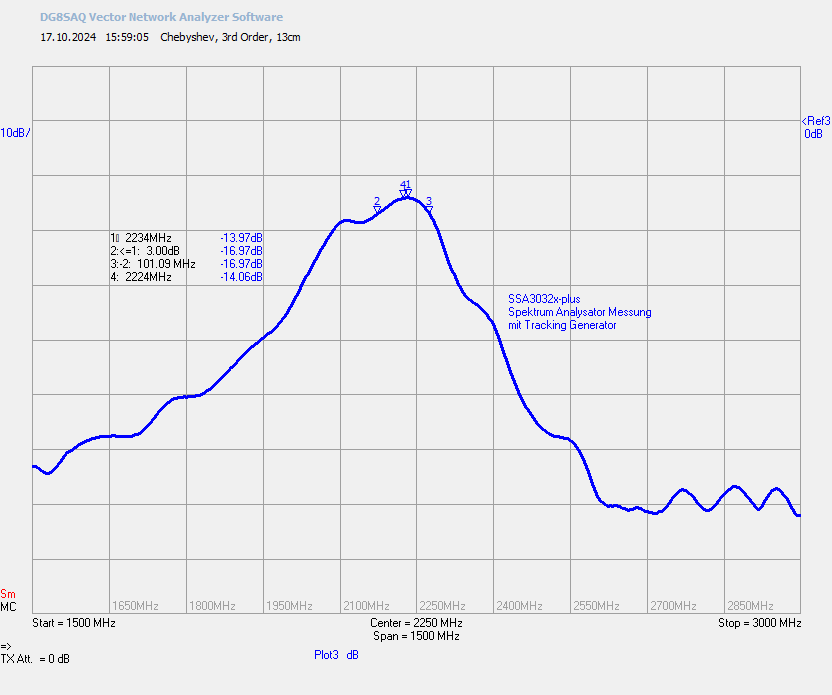Select the 10dB/ scale label
832x695 pixels.
pyautogui.click(x=15, y=133)
